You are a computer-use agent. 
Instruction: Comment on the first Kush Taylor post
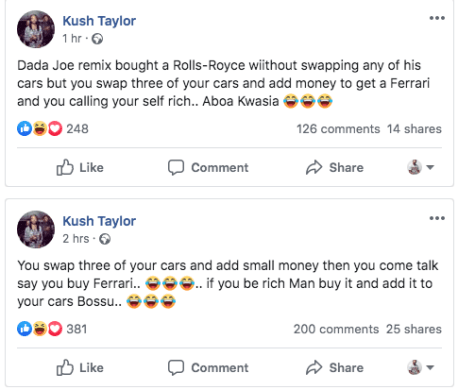[208, 167]
